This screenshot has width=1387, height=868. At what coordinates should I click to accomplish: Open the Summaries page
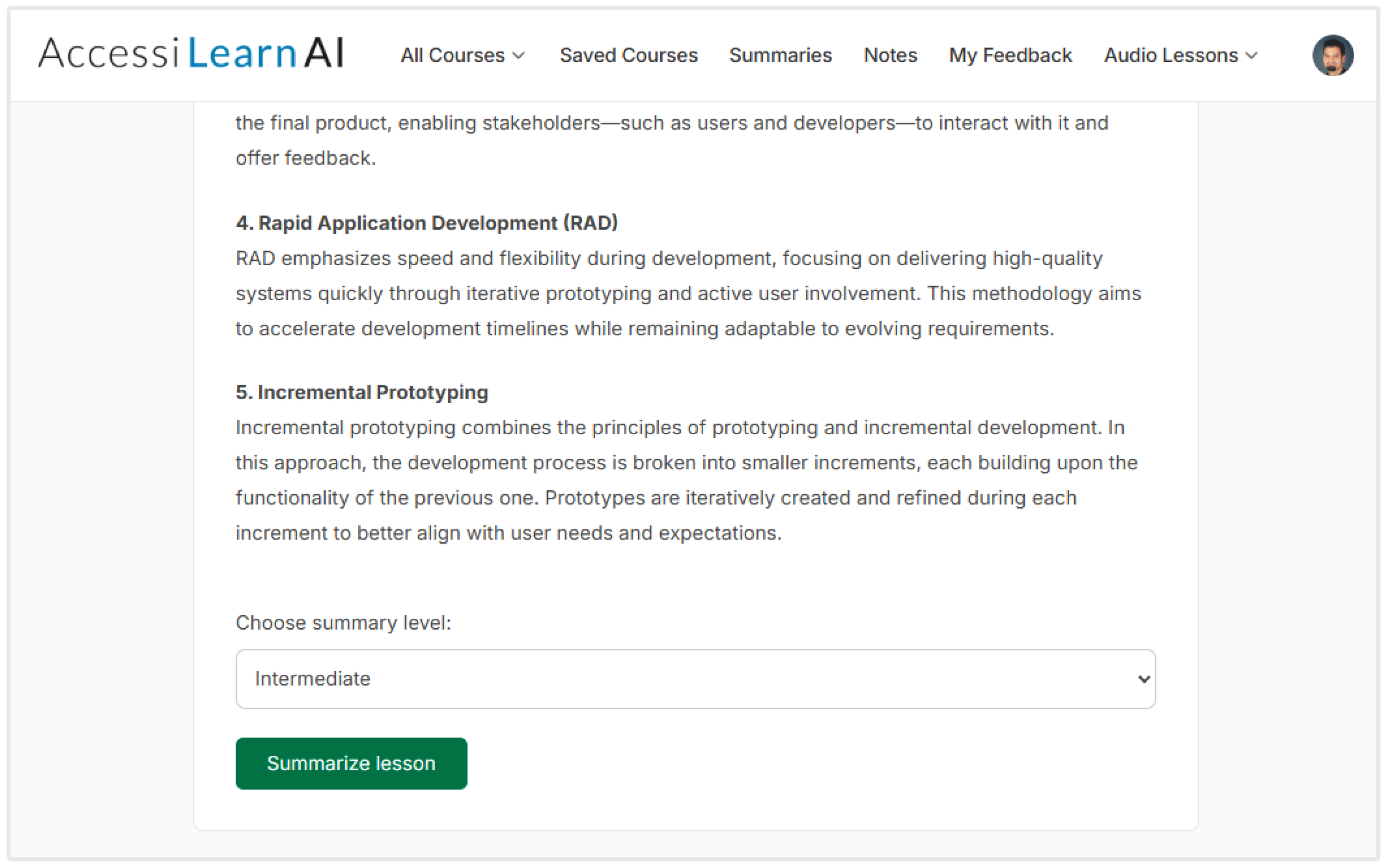(x=780, y=55)
